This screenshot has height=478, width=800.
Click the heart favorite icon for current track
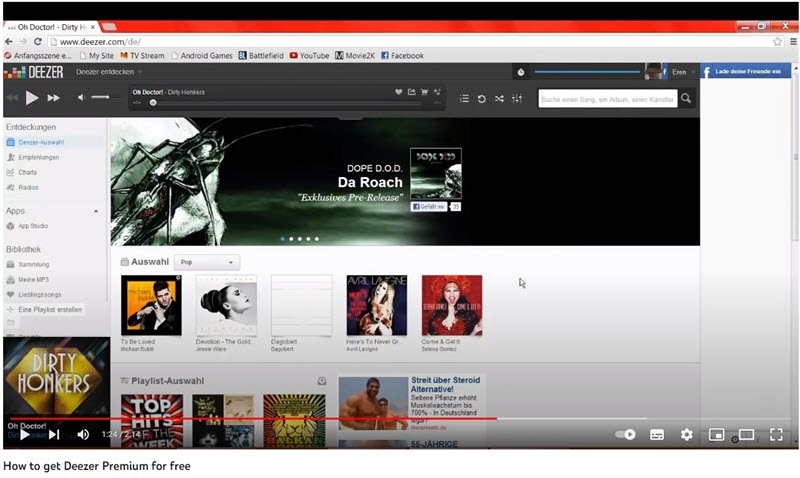tap(398, 92)
